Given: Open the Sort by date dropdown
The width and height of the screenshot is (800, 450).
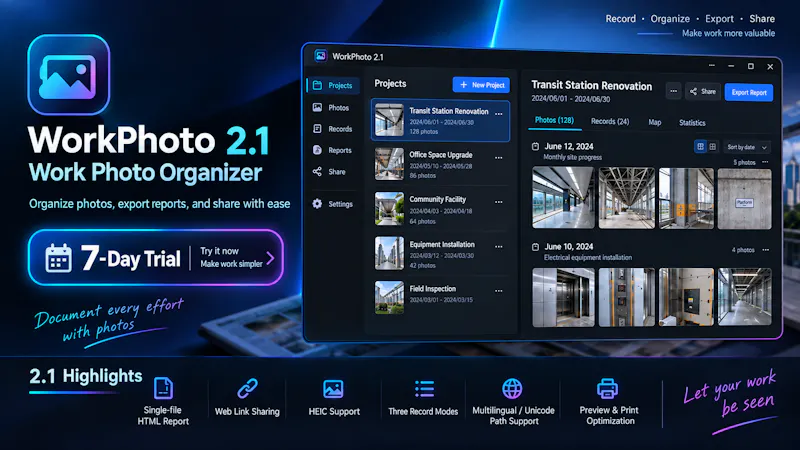Looking at the screenshot, I should [747, 147].
